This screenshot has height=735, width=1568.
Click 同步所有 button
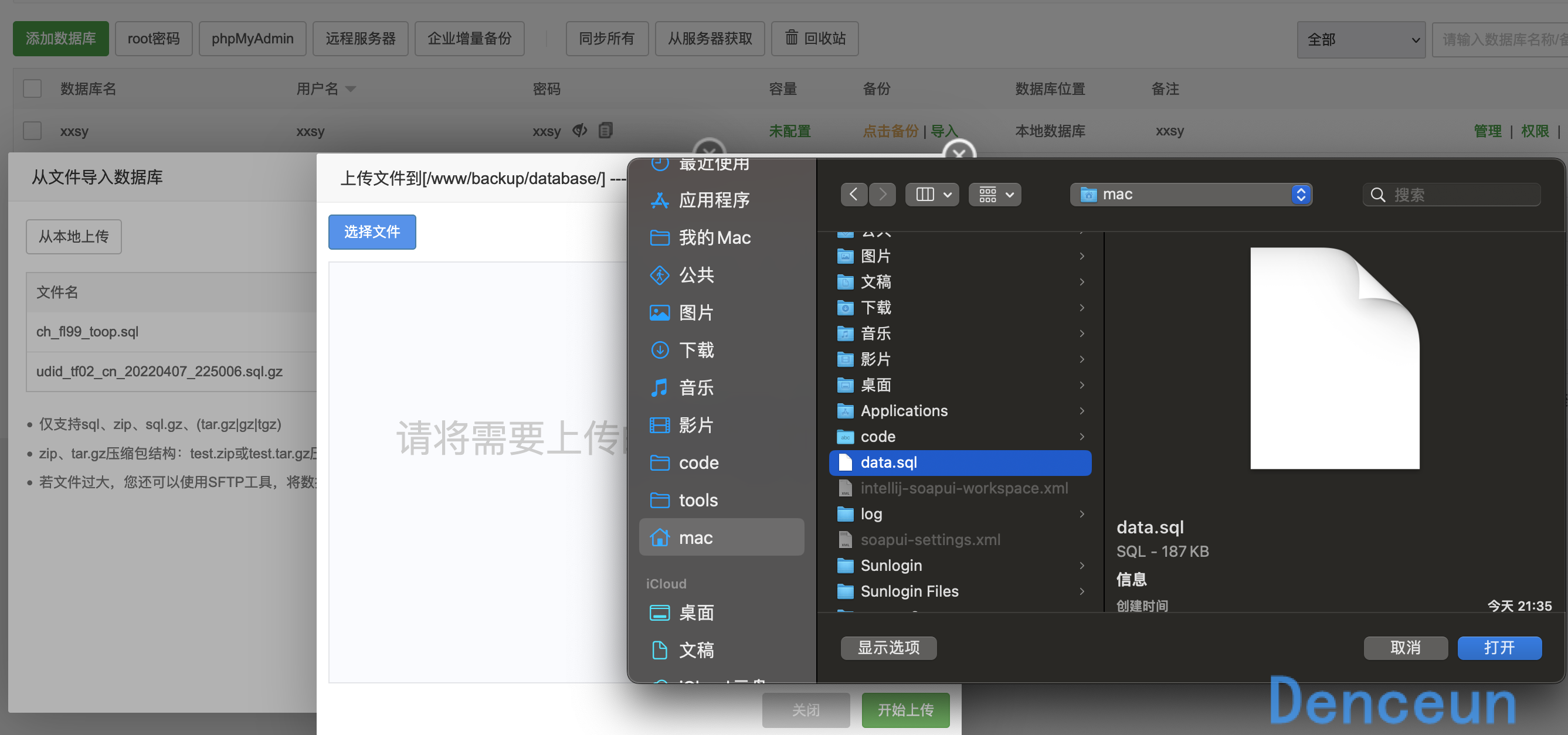tap(607, 38)
